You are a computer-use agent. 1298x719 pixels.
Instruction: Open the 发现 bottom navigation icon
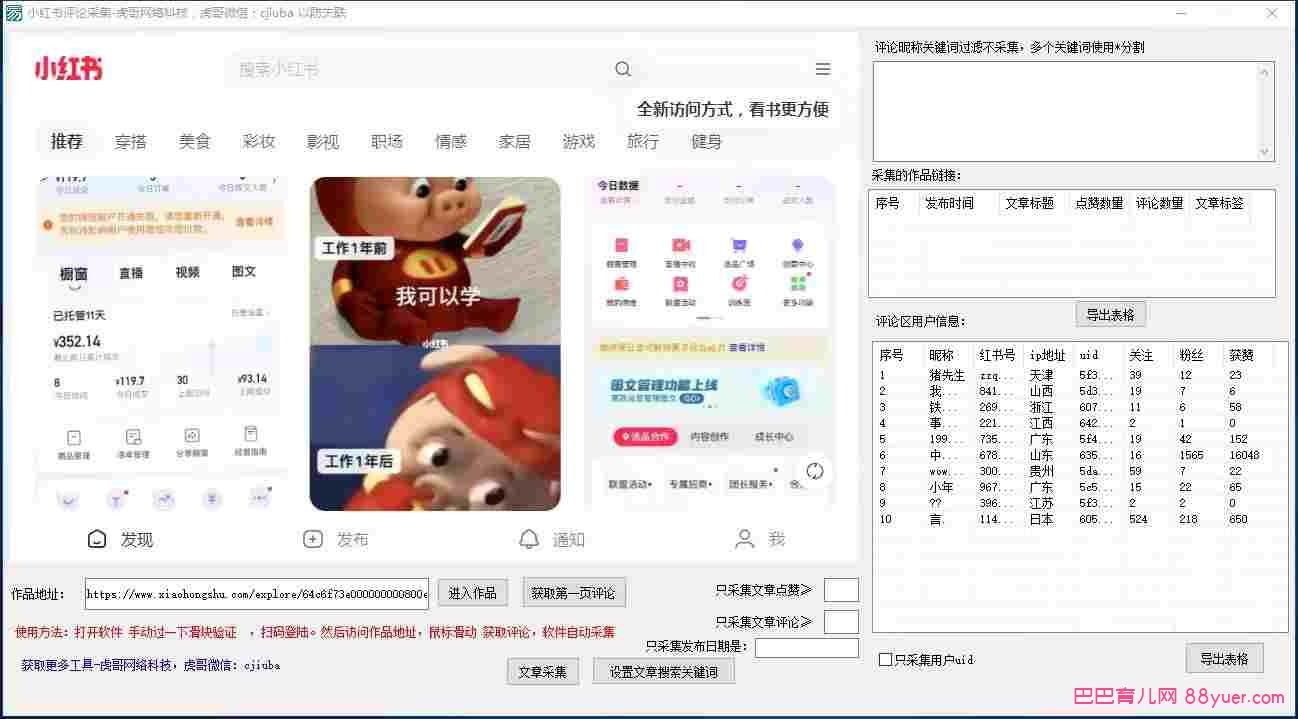97,540
